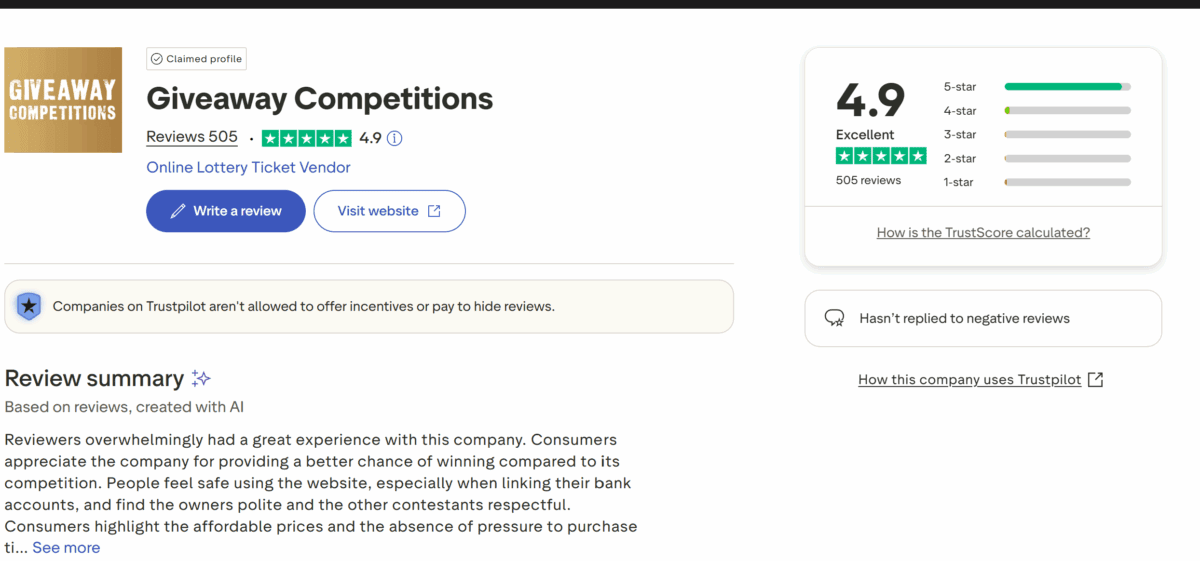Click the TrustScore info circle icon
Screen dimensions: 1200x561
coord(395,138)
